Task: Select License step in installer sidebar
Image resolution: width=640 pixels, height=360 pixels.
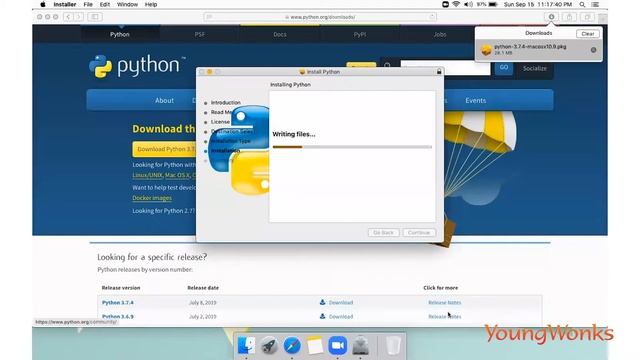Action: 220,122
